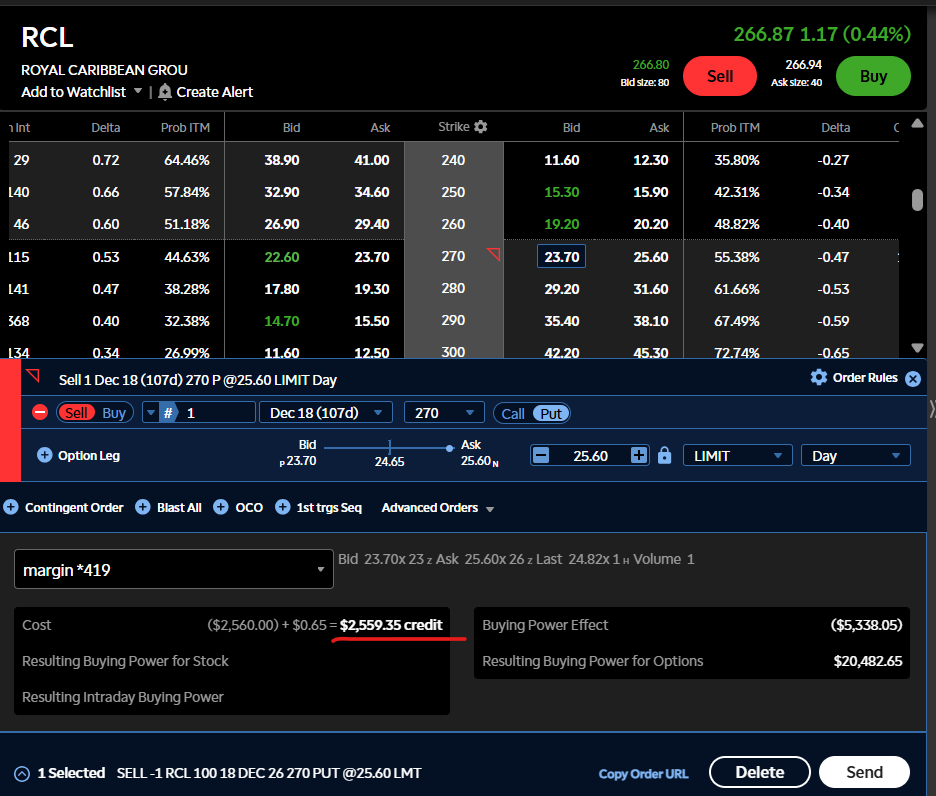936x796 pixels.
Task: Switch option type to Call
Action: pos(513,413)
